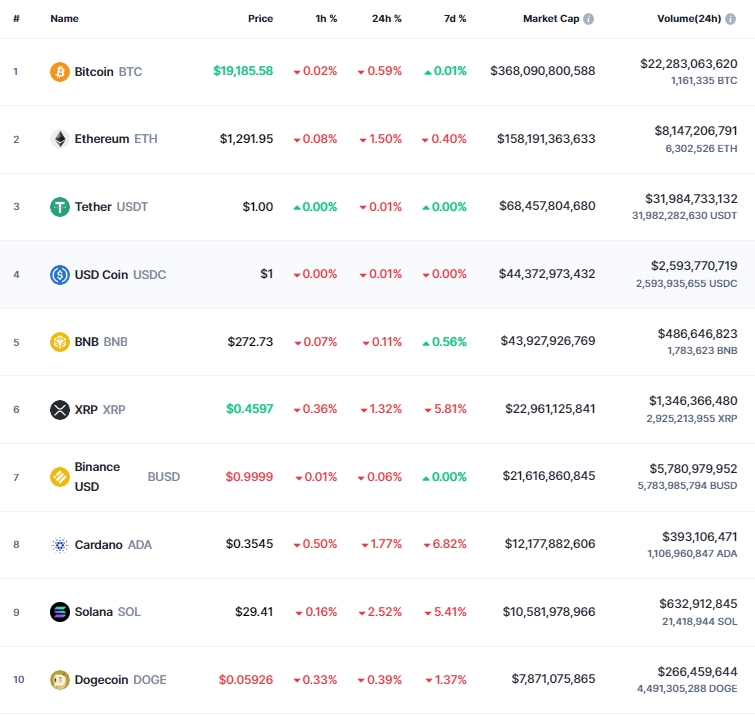Viewport: 755px width, 716px height.
Task: Sort by the 24h % column header
Action: click(x=386, y=19)
